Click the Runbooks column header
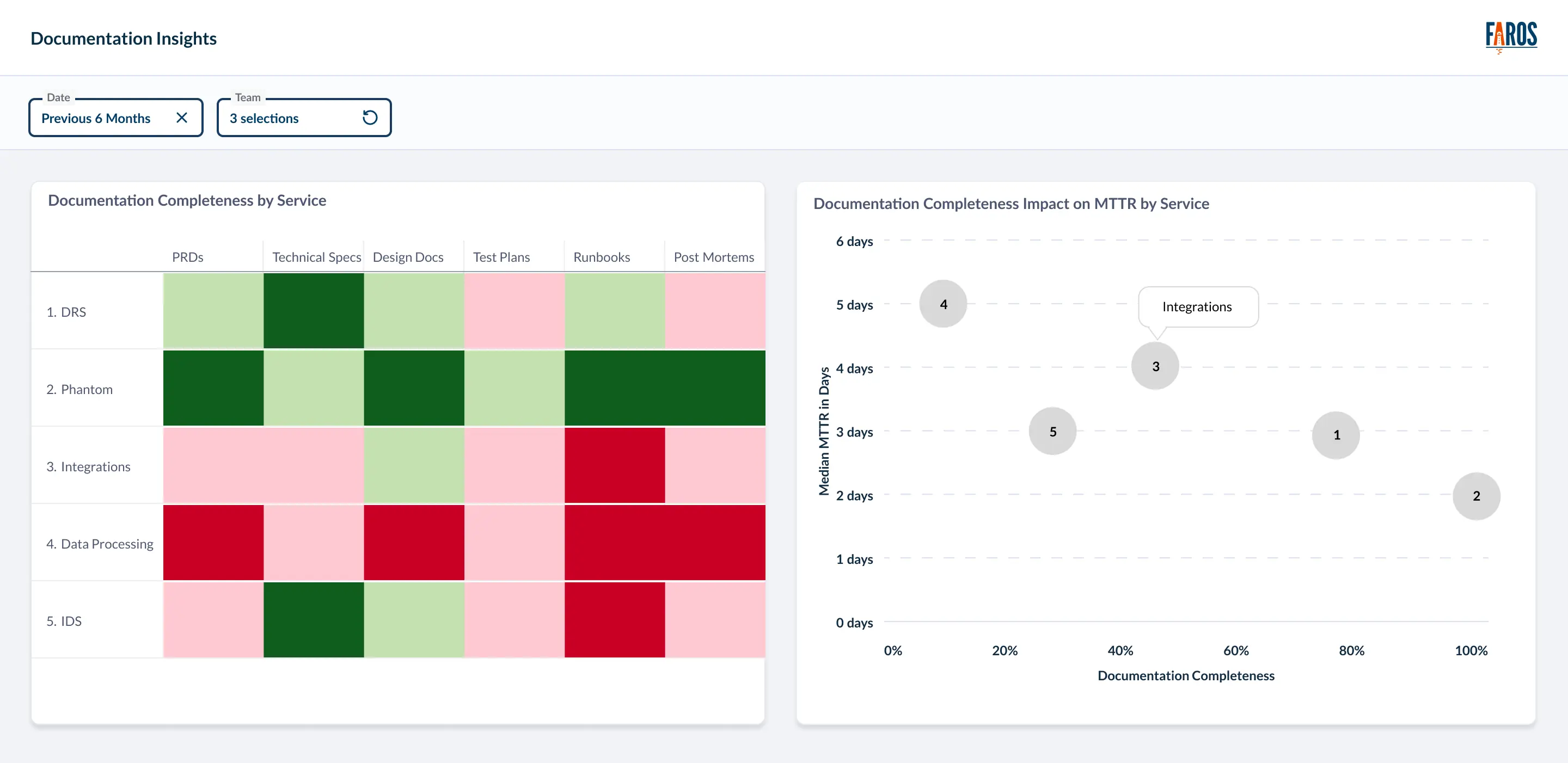Image resolution: width=1568 pixels, height=763 pixels. click(602, 257)
